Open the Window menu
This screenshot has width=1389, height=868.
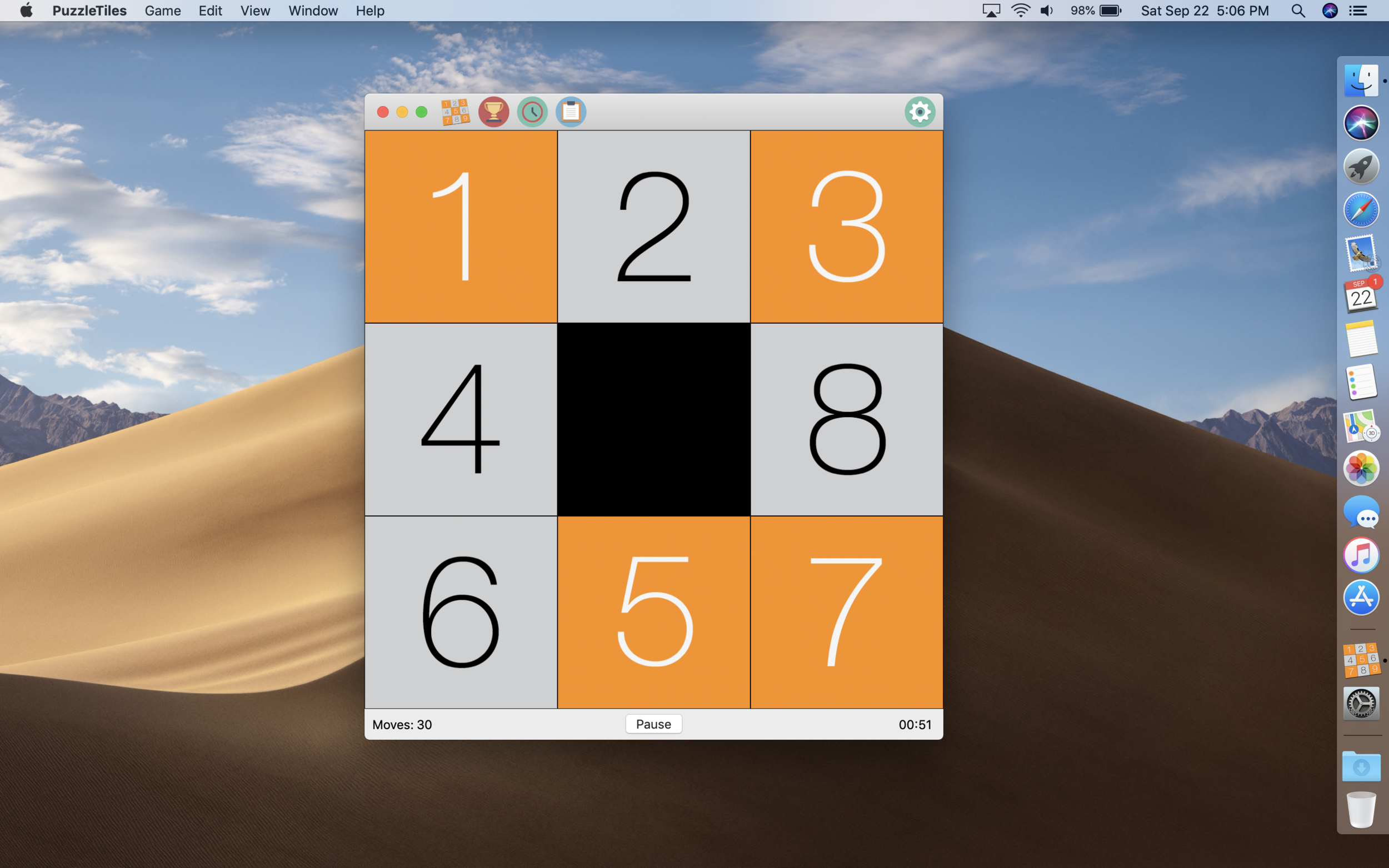pos(313,11)
